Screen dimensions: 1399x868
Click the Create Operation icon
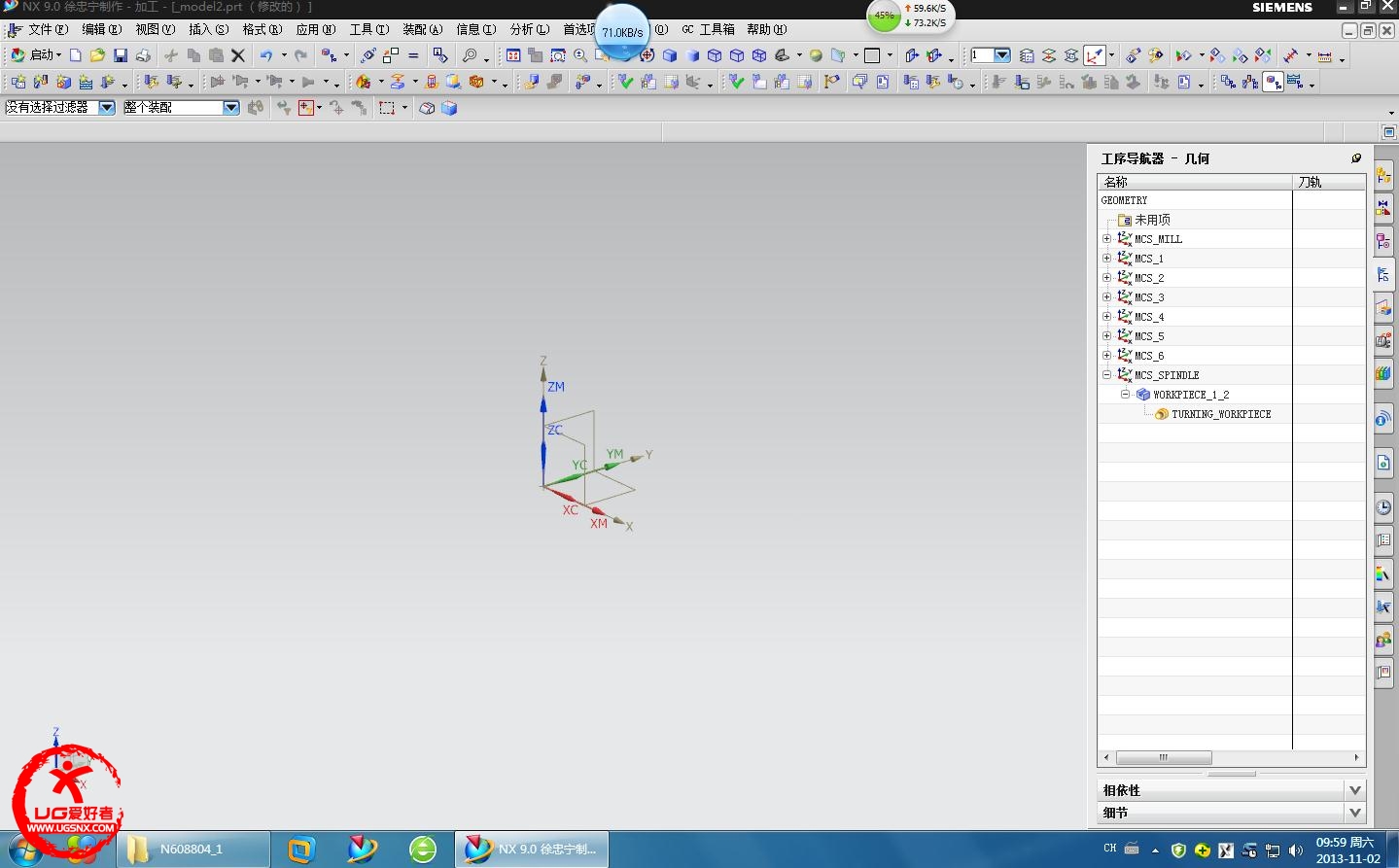coord(107,83)
